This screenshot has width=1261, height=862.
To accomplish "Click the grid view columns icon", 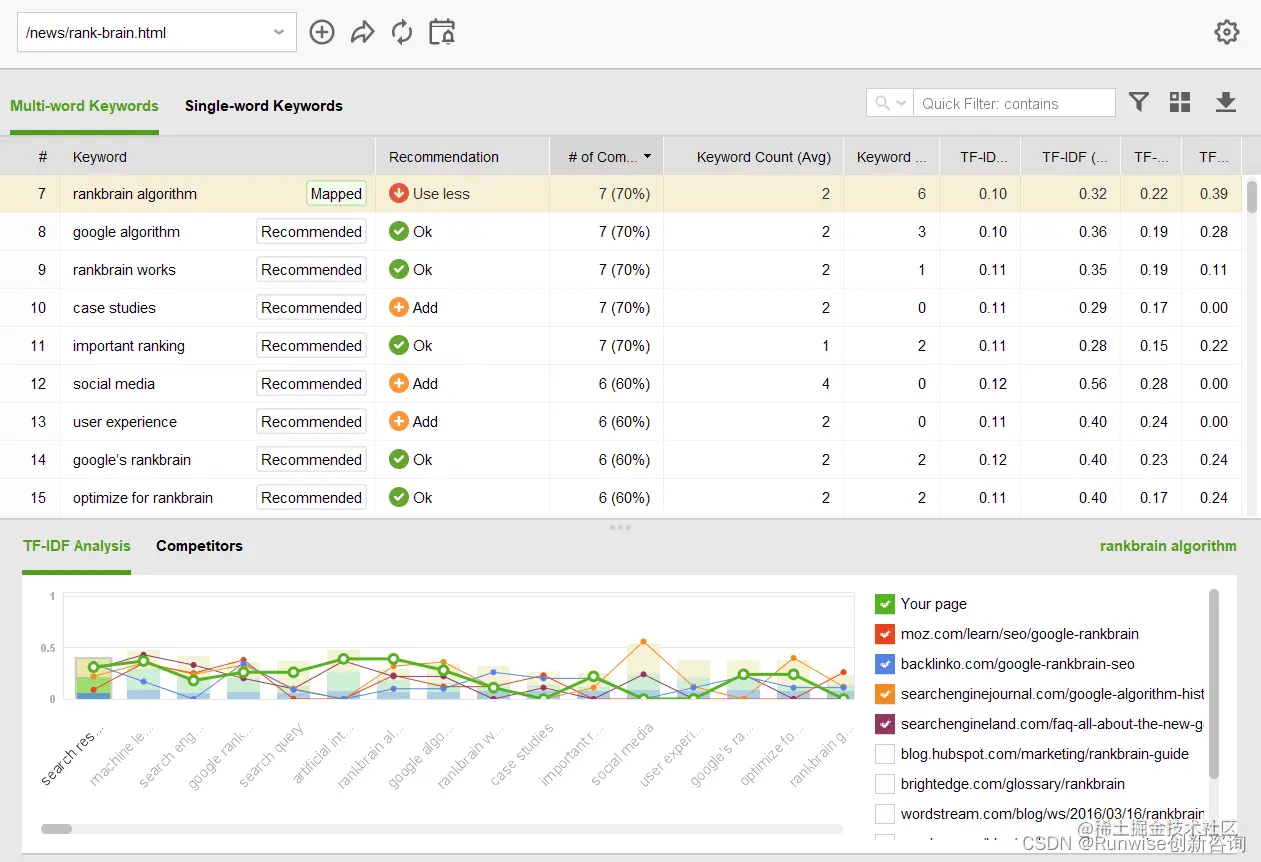I will 1180,102.
